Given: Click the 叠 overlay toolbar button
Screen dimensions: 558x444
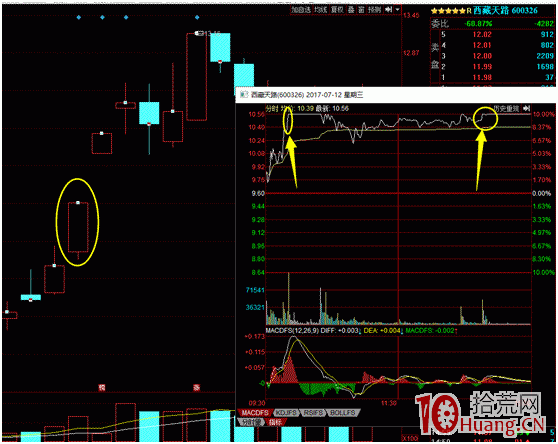Looking at the screenshot, I should point(351,10).
